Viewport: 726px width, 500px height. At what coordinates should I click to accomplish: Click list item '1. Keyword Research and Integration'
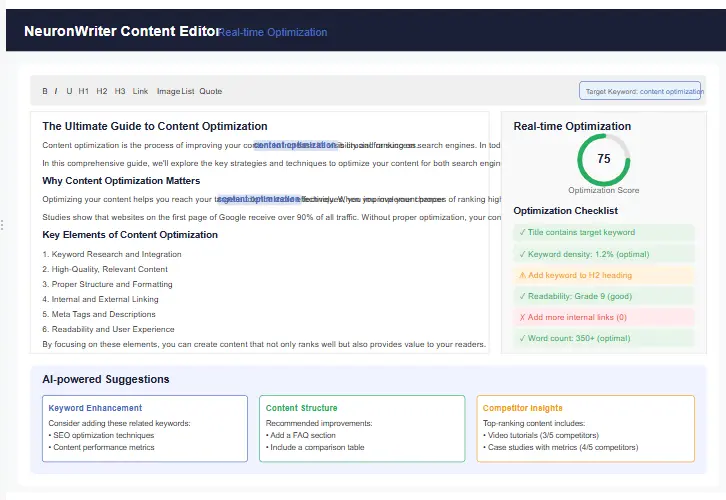coord(112,254)
